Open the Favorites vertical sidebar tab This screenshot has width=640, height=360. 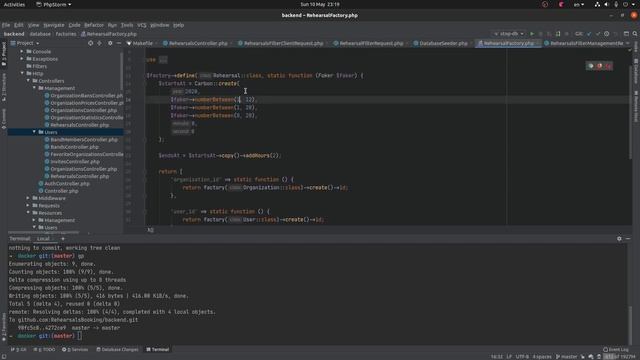(4, 327)
